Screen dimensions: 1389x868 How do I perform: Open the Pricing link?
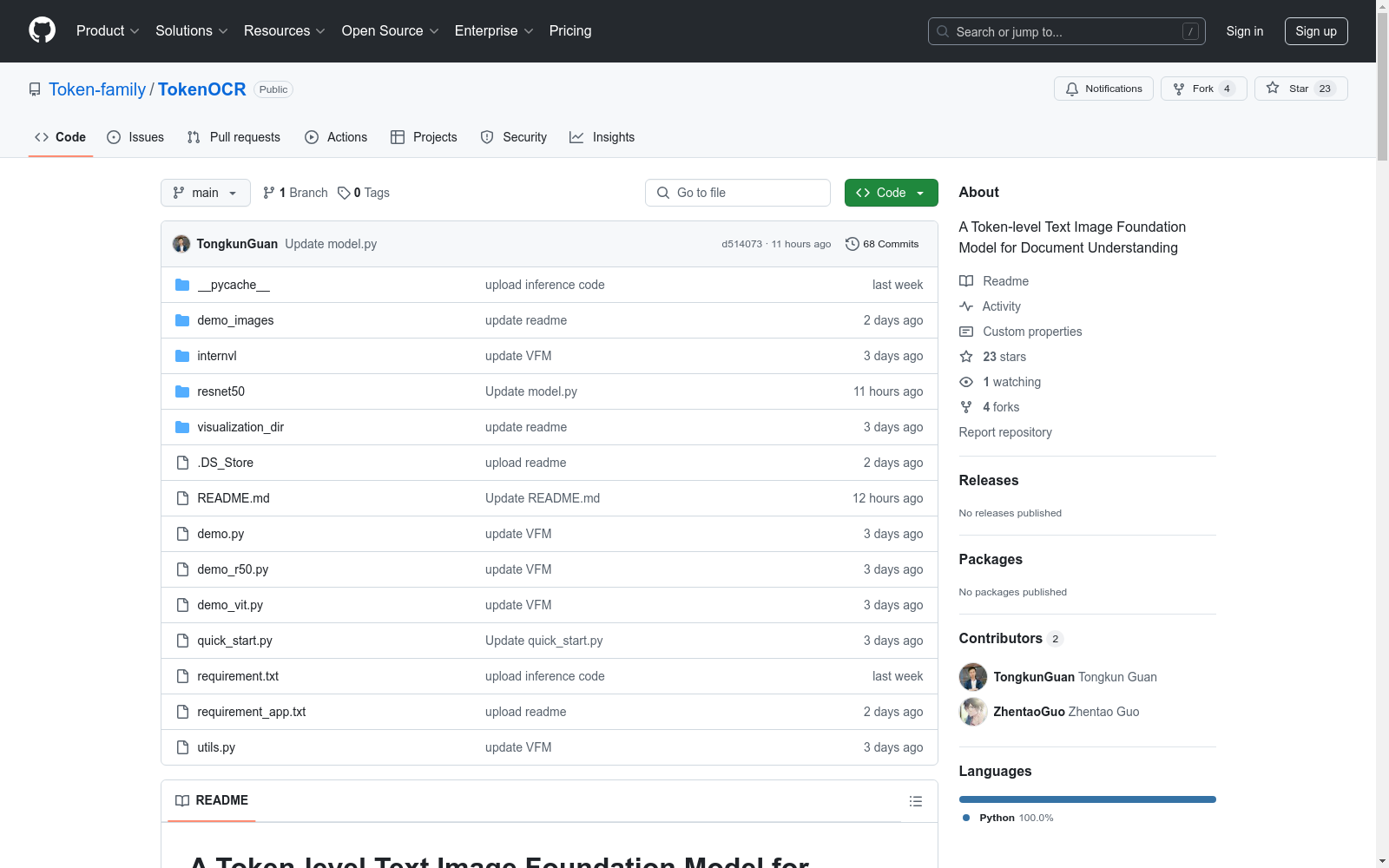(570, 31)
